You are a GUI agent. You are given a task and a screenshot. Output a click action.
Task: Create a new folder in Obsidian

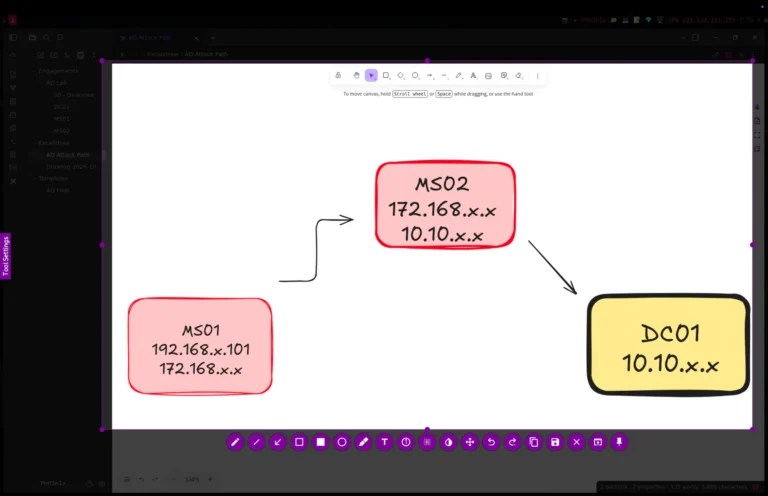coord(54,55)
